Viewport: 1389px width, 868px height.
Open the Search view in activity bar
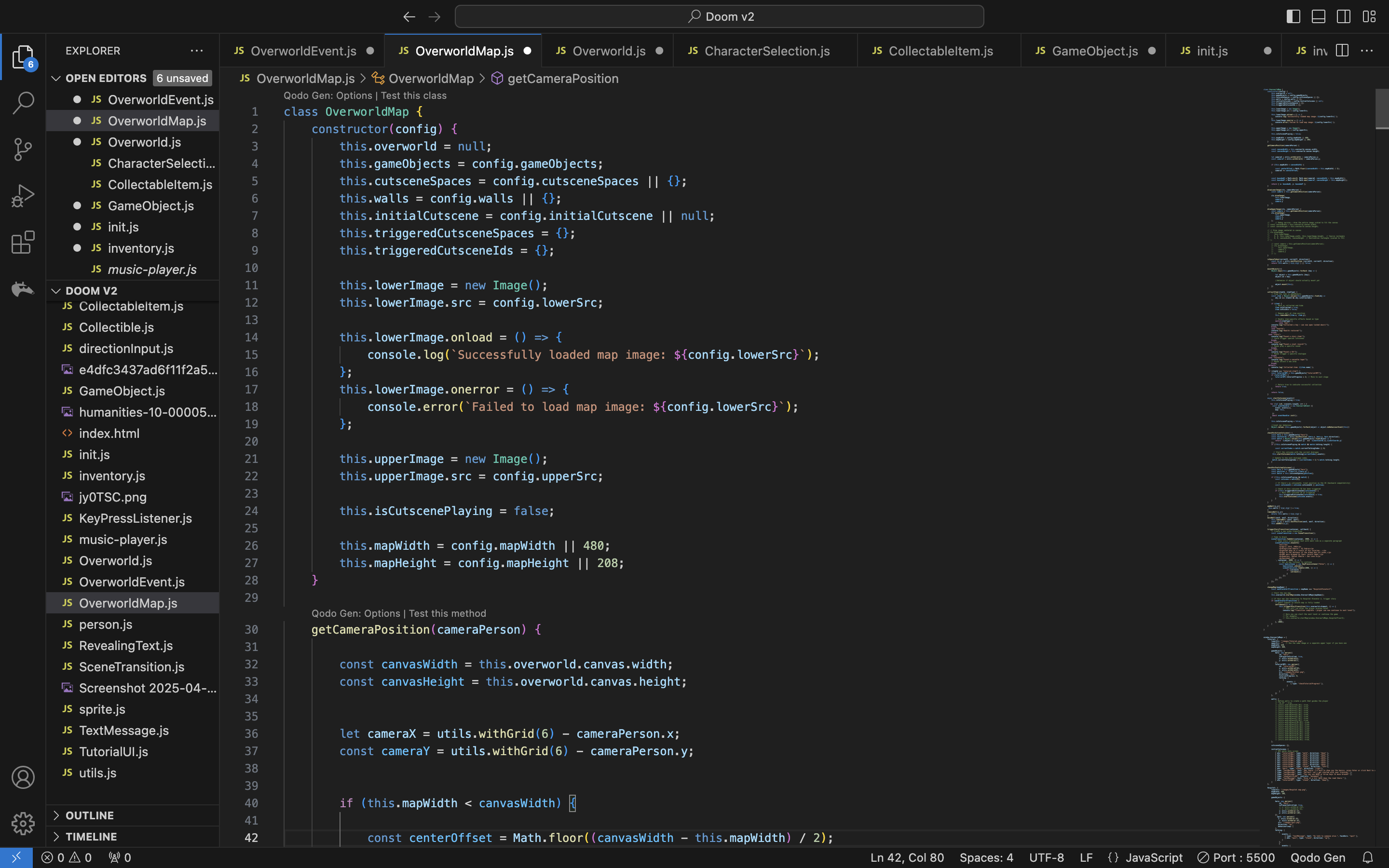coord(23,103)
